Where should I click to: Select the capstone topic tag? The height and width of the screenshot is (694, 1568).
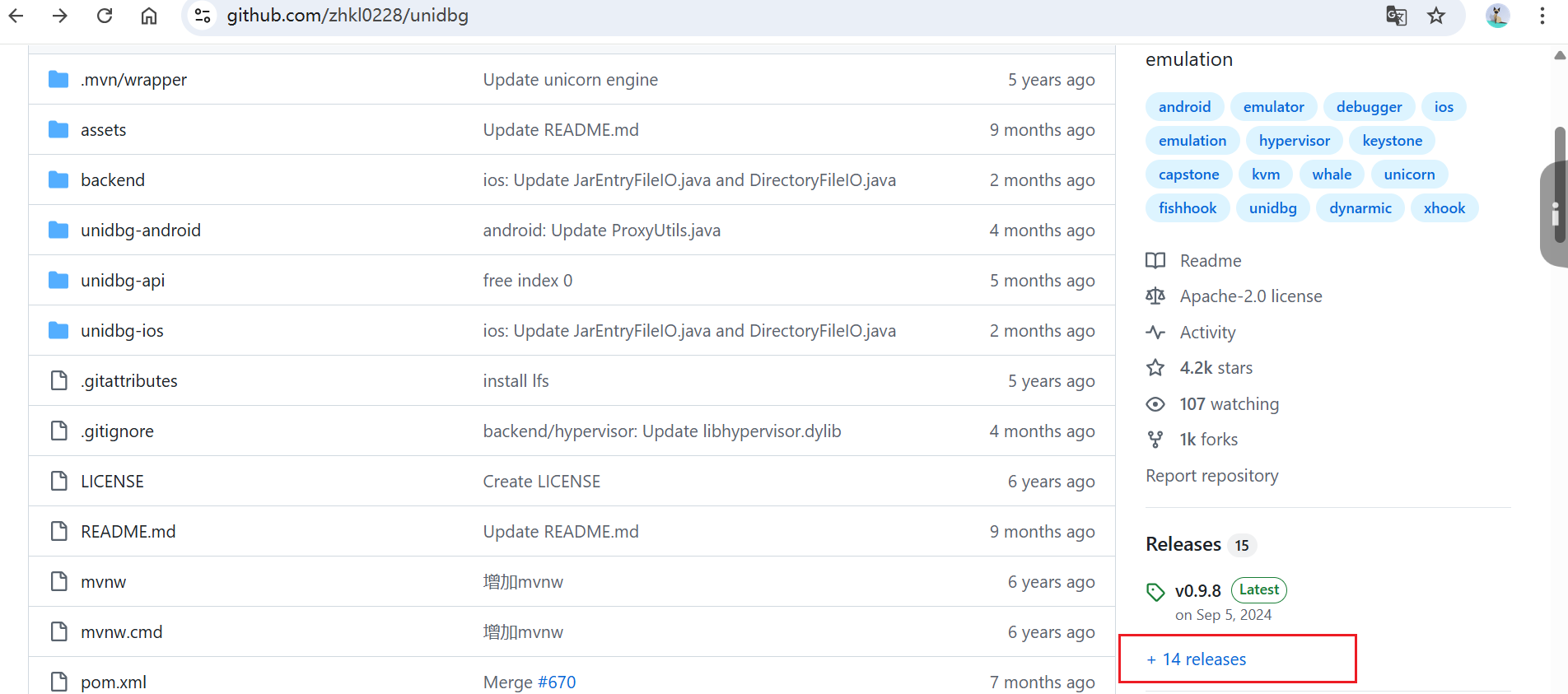pos(1188,175)
